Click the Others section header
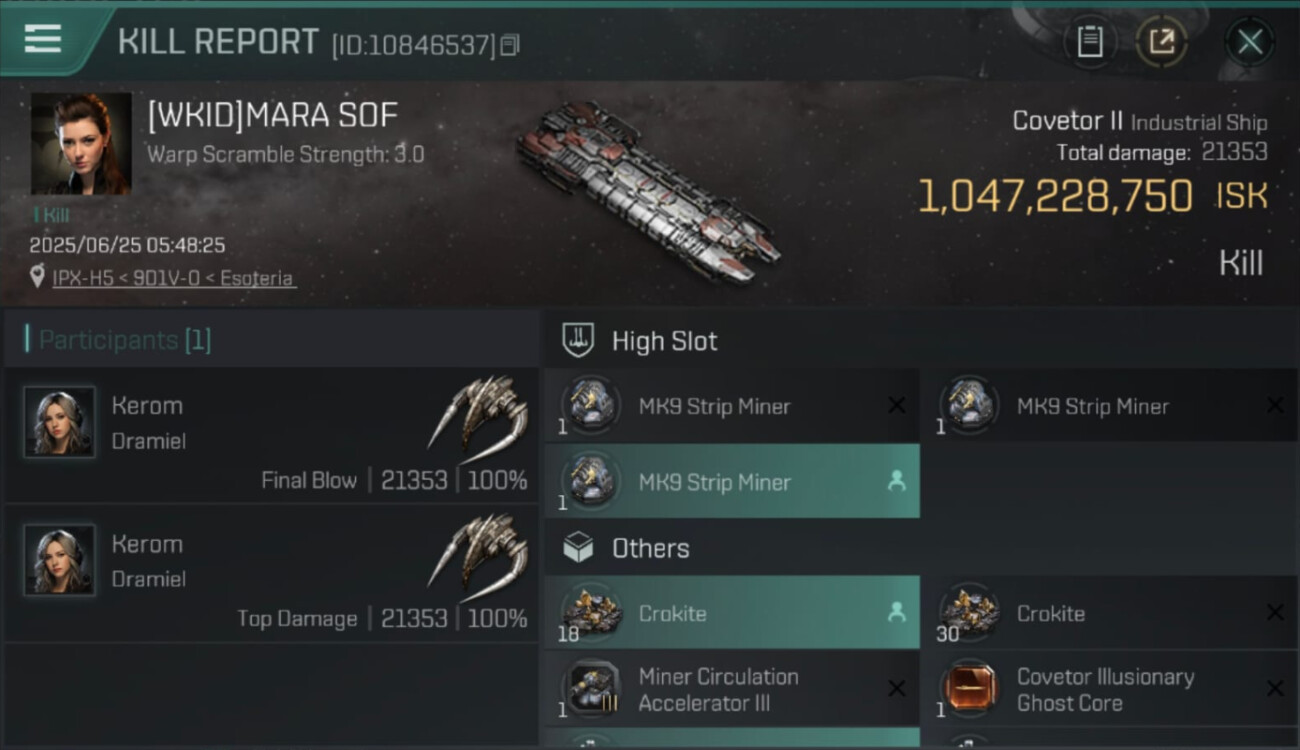Viewport: 1300px width, 750px height. pos(650,548)
